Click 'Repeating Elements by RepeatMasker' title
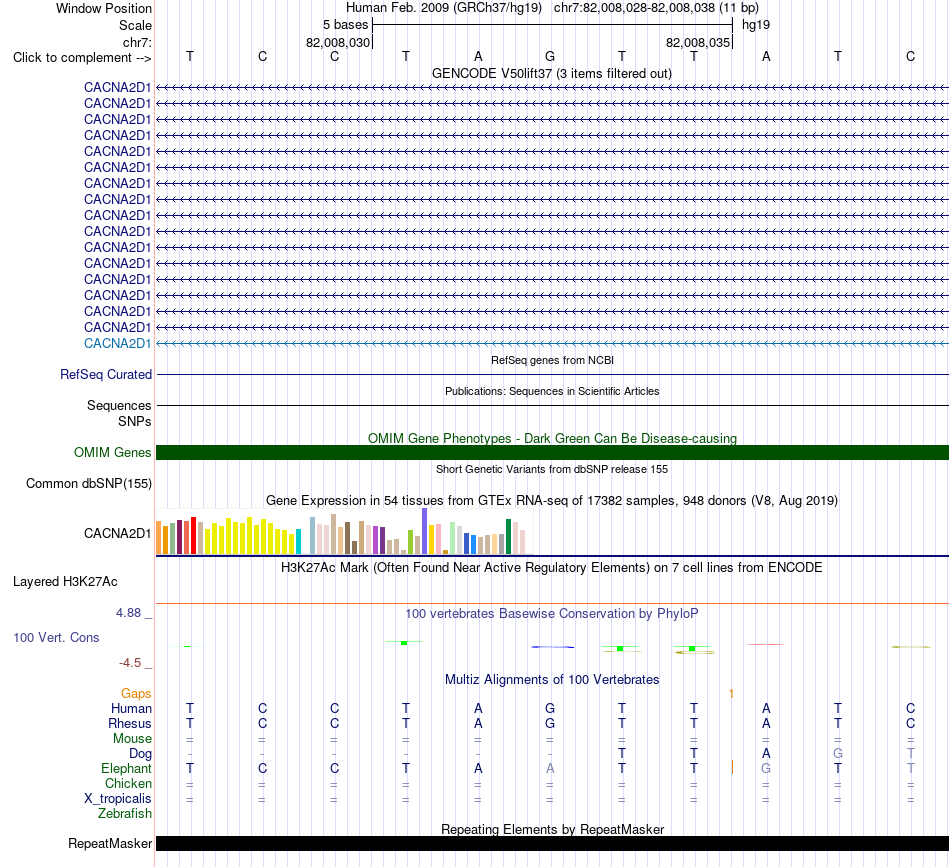950x867 pixels. (x=552, y=829)
